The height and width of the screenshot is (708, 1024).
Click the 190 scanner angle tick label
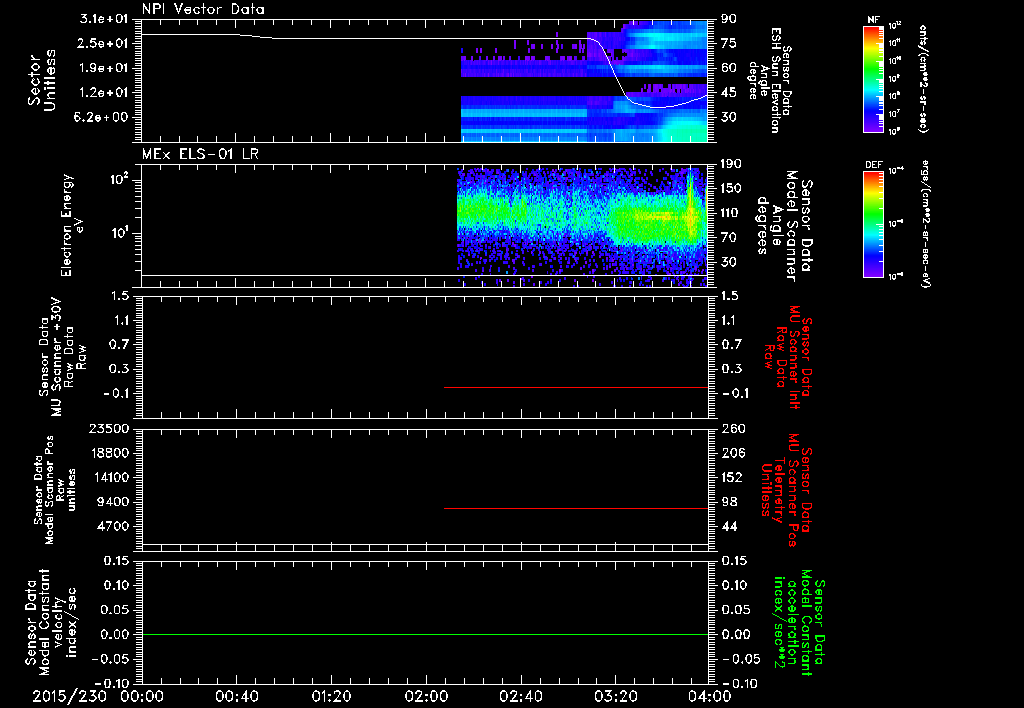731,163
